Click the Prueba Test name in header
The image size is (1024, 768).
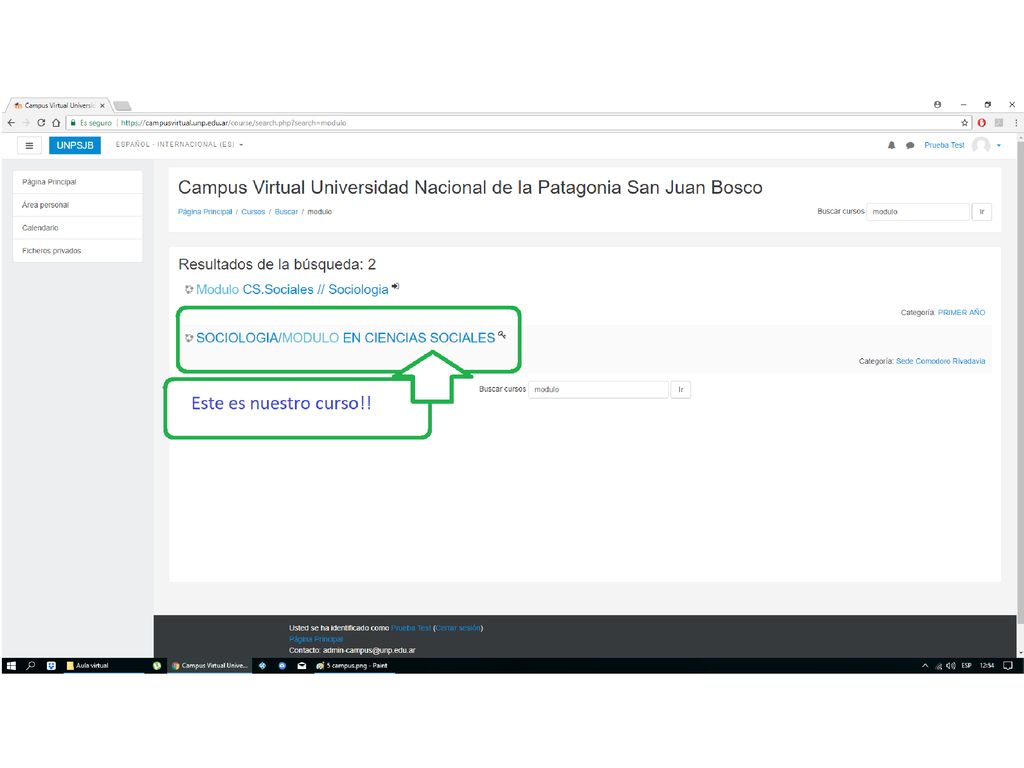[944, 145]
